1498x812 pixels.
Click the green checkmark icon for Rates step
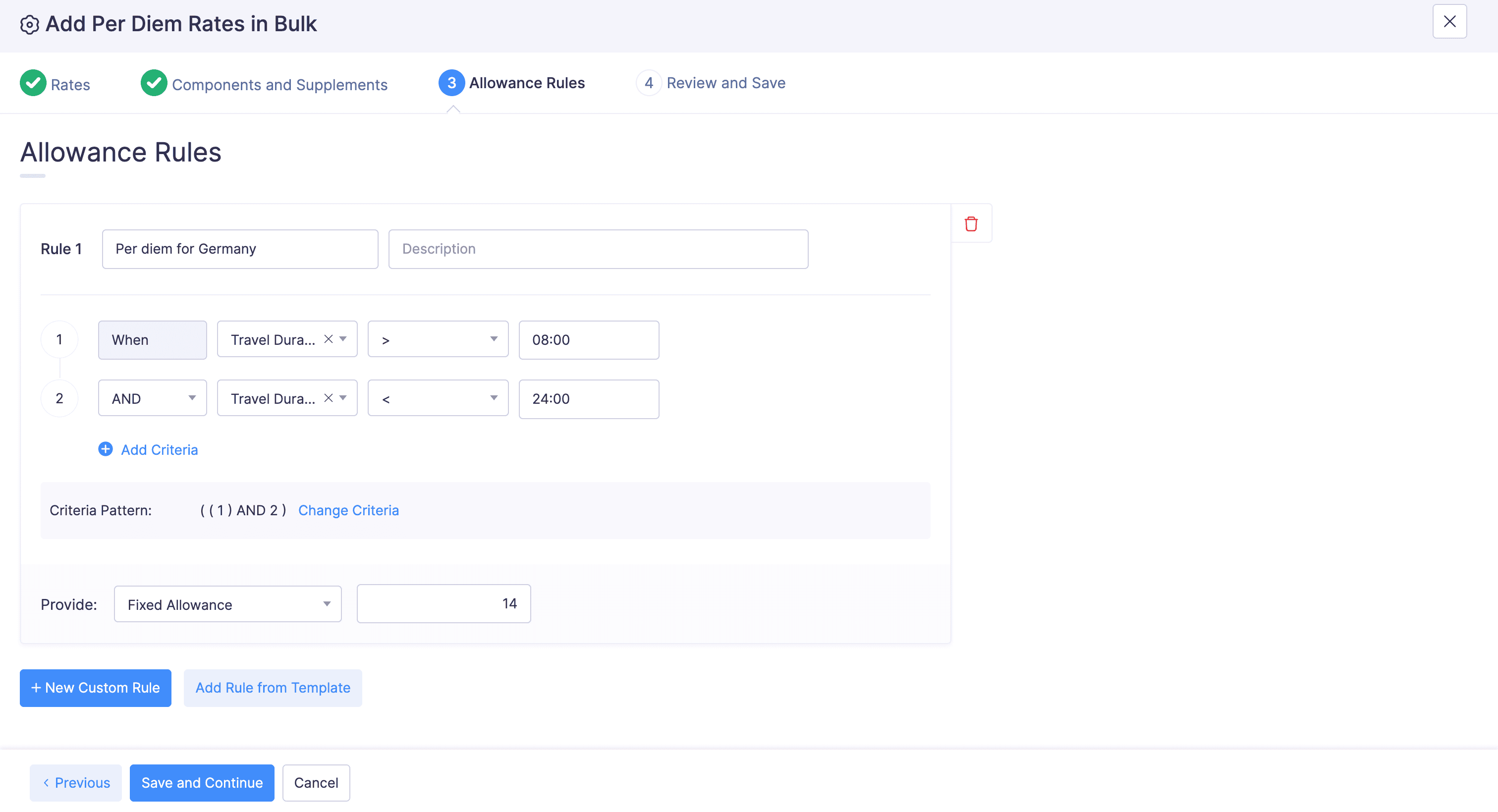(33, 83)
